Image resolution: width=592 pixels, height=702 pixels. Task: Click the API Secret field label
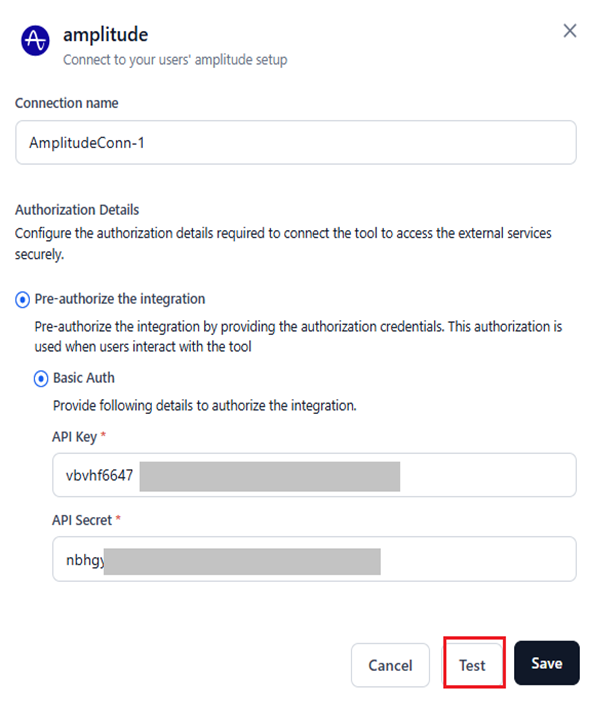(82, 520)
